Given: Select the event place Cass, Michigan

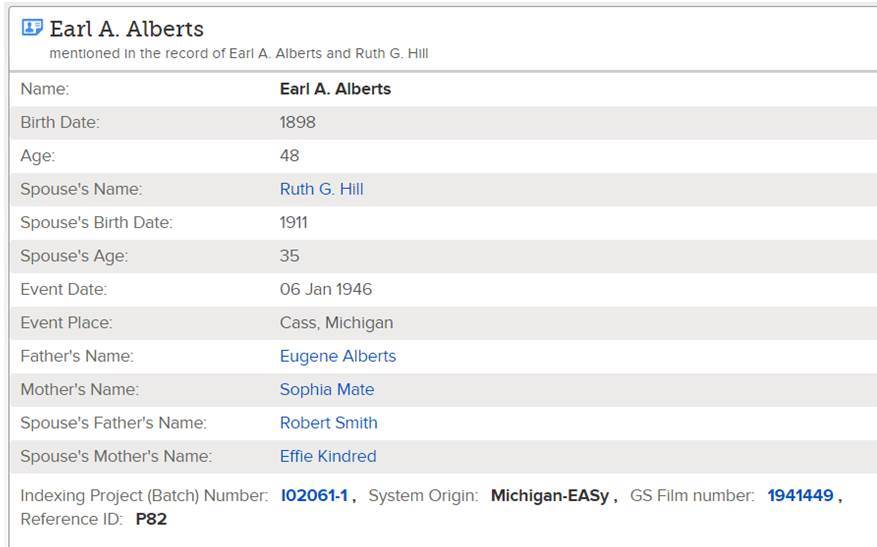Looking at the screenshot, I should 336,323.
